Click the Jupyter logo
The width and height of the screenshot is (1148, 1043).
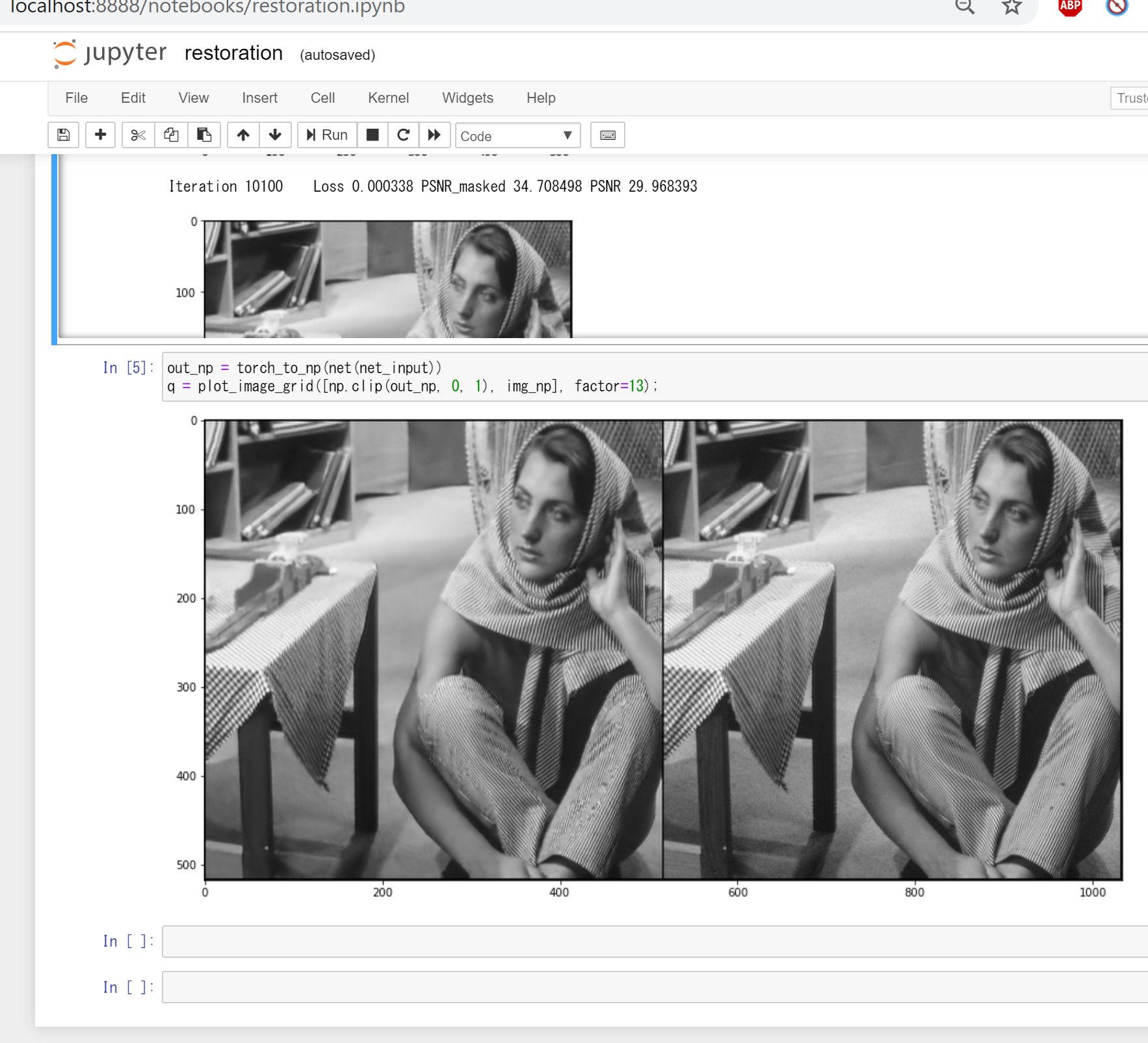pos(110,53)
